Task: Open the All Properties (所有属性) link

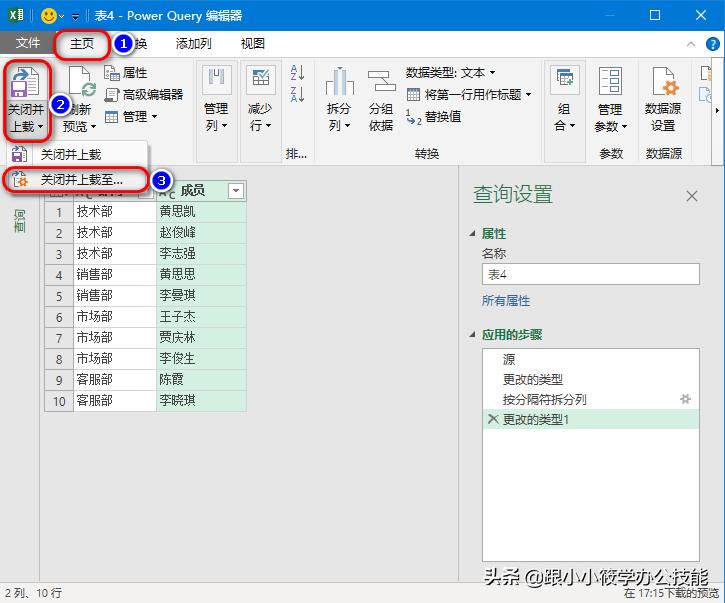Action: click(x=506, y=301)
